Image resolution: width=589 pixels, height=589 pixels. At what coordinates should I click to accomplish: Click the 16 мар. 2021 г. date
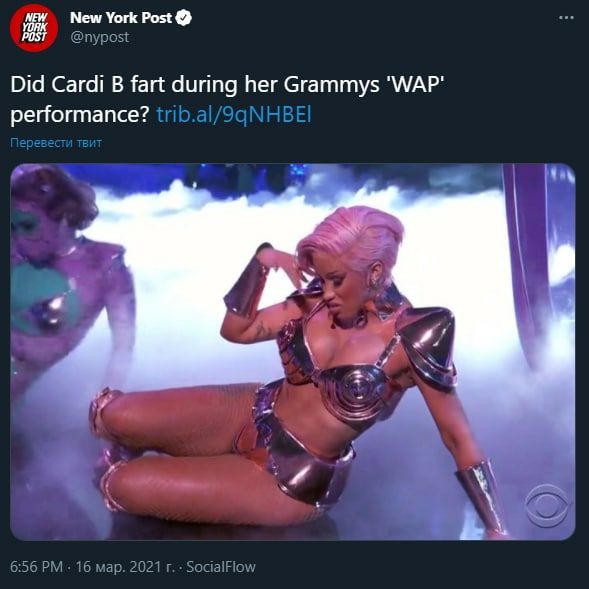pos(124,566)
